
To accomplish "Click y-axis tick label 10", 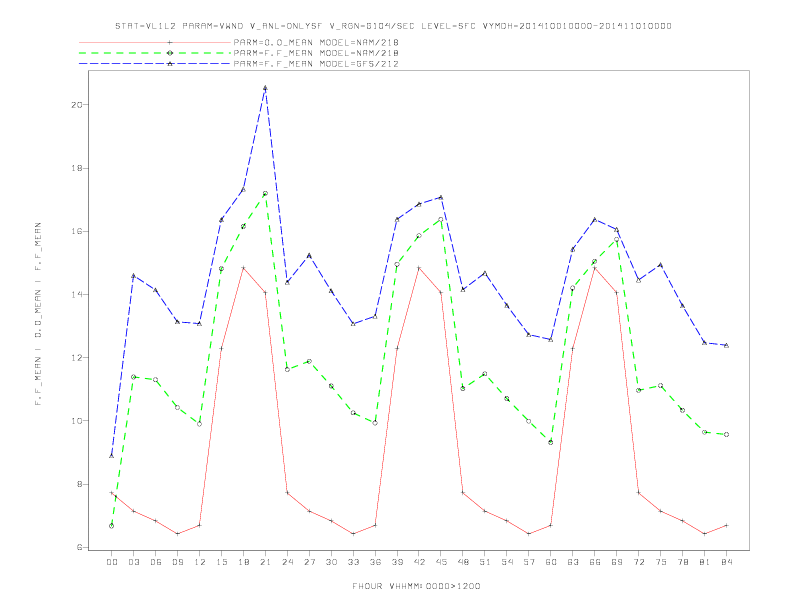I will (x=76, y=421).
